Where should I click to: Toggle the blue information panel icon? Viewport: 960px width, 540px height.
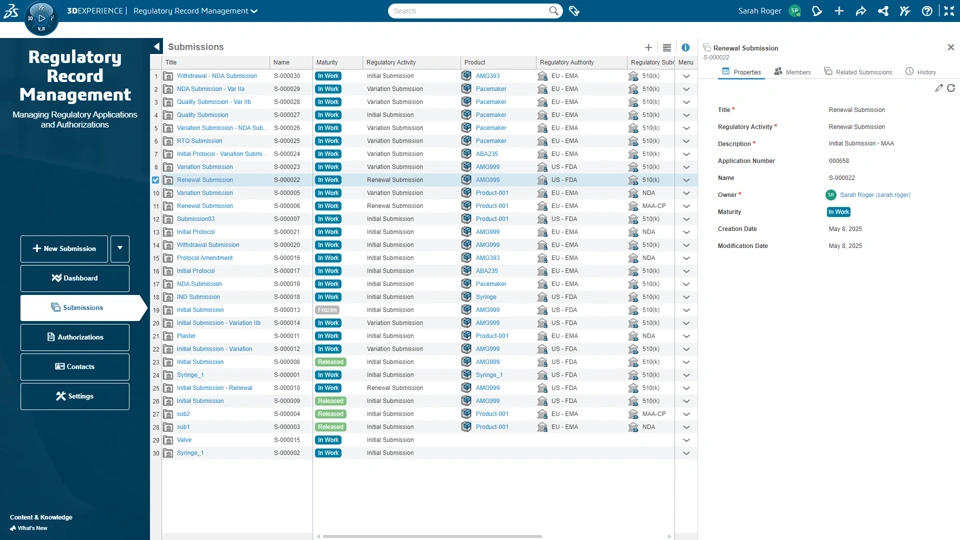click(685, 47)
